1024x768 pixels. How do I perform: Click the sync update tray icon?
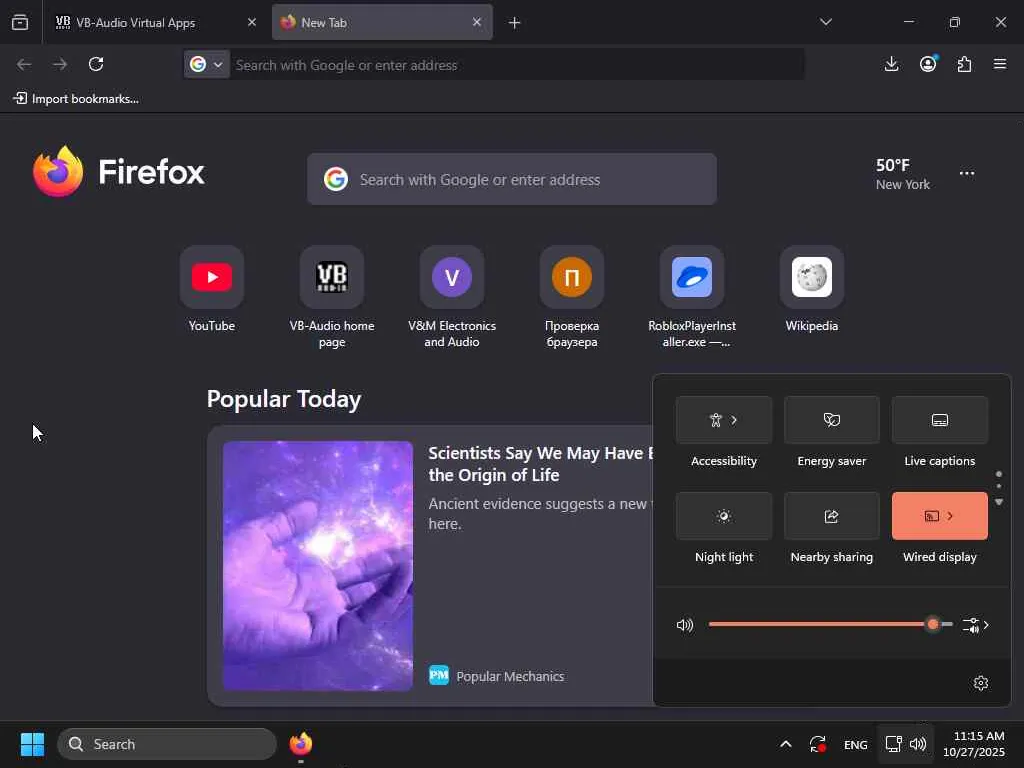tap(818, 744)
